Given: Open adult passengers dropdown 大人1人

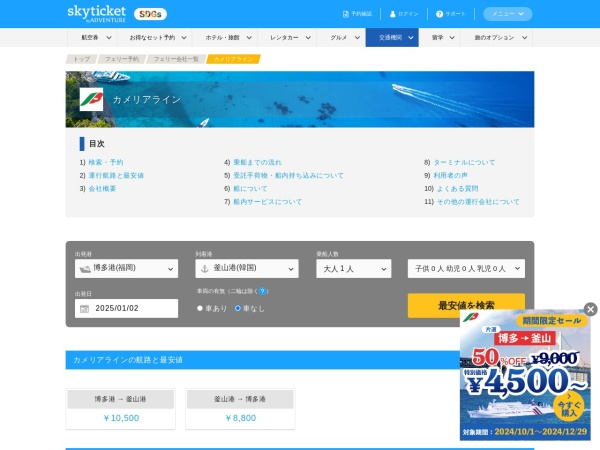Looking at the screenshot, I should tap(354, 269).
